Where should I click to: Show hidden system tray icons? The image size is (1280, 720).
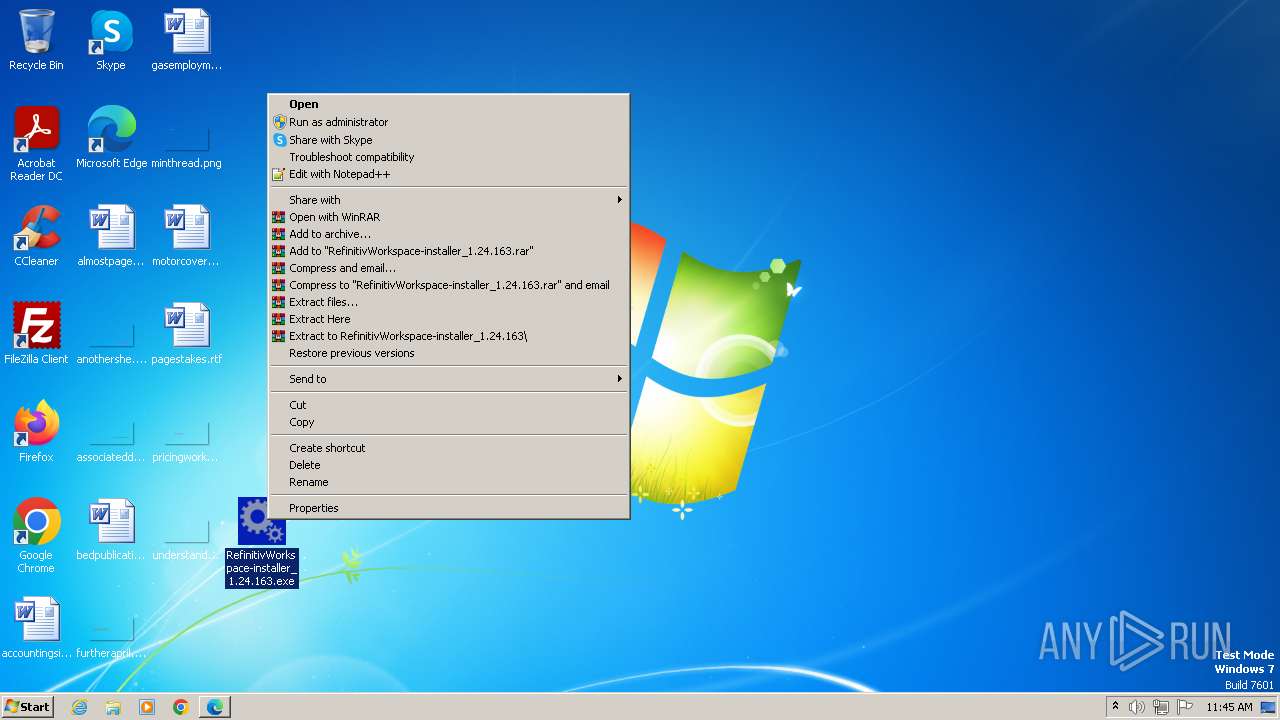pyautogui.click(x=1115, y=707)
